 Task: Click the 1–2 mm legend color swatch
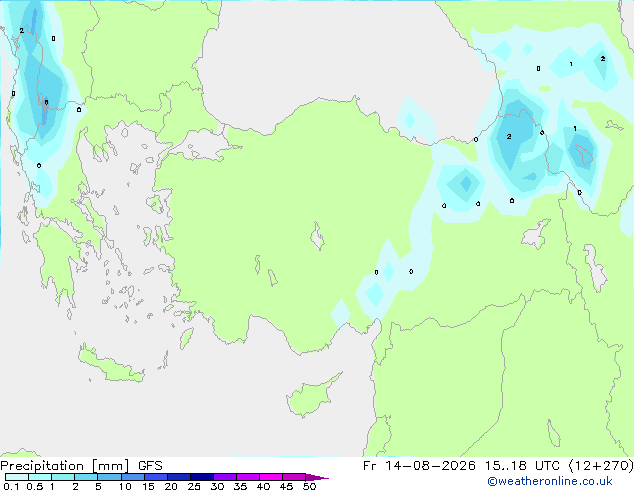point(63,477)
